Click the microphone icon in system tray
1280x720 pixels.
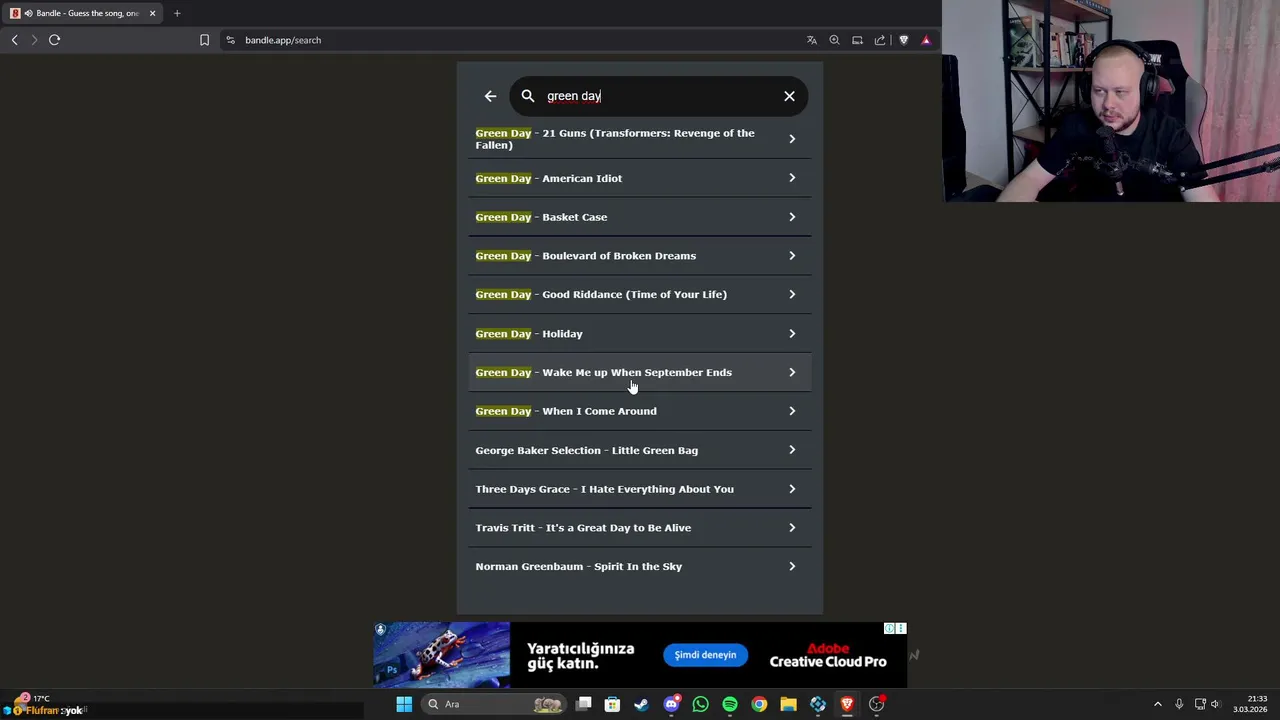coord(1179,704)
